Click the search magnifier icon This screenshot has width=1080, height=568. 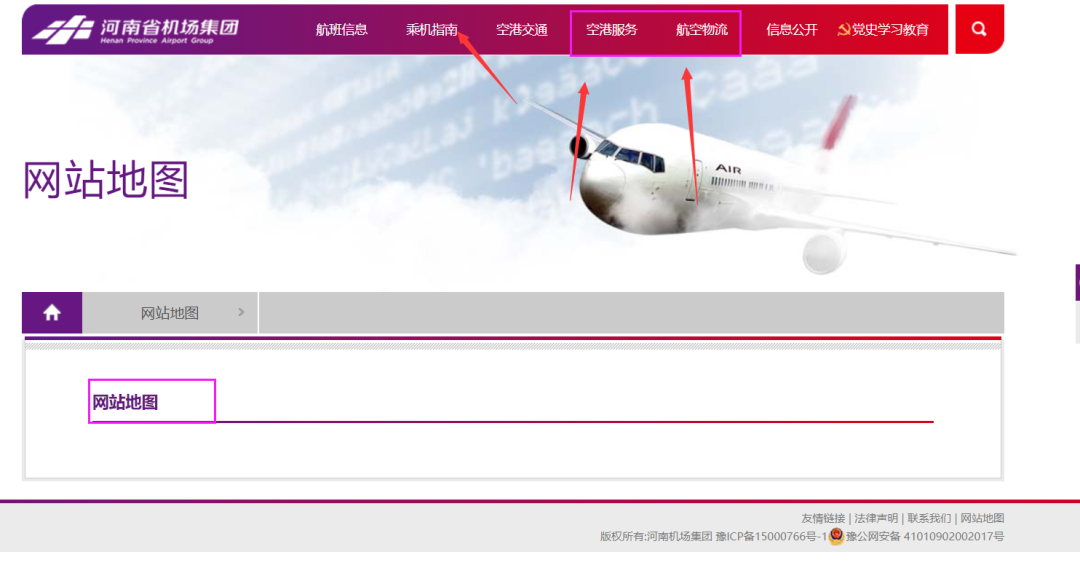979,29
